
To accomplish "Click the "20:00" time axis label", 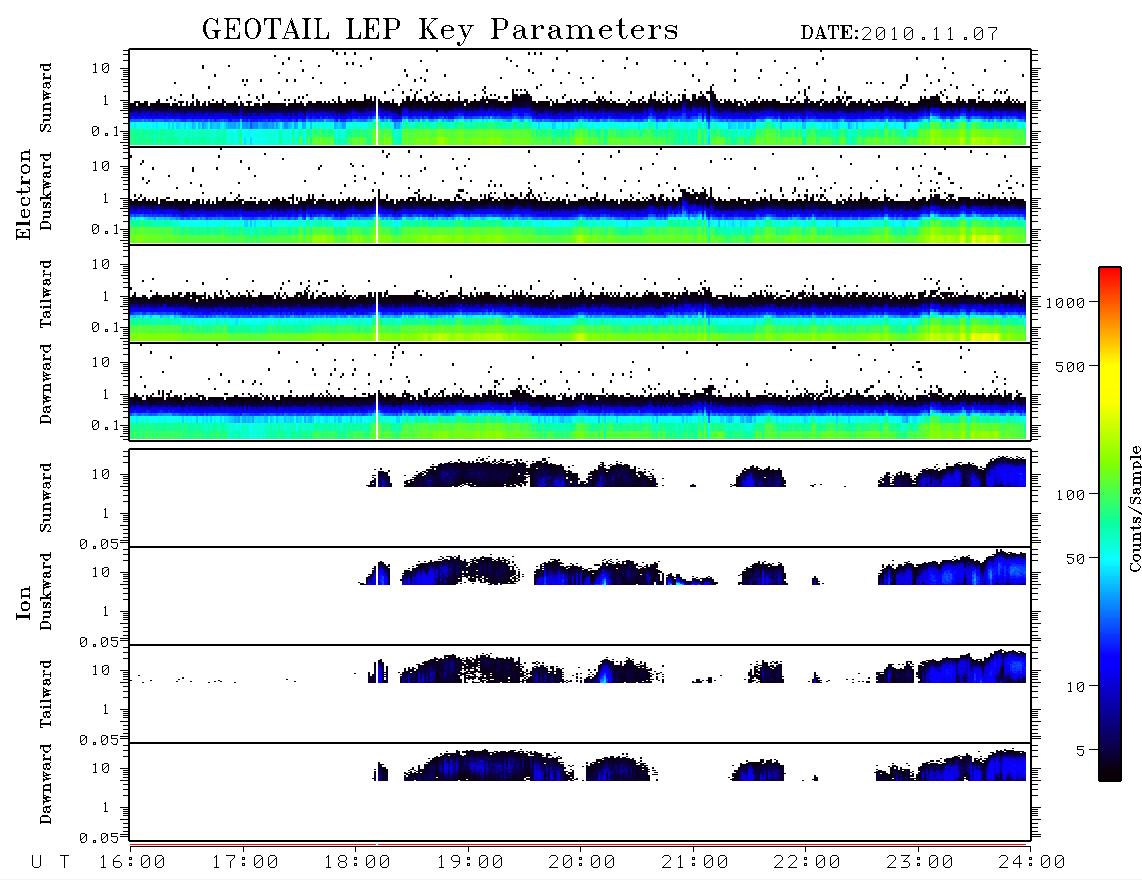I will click(x=582, y=863).
